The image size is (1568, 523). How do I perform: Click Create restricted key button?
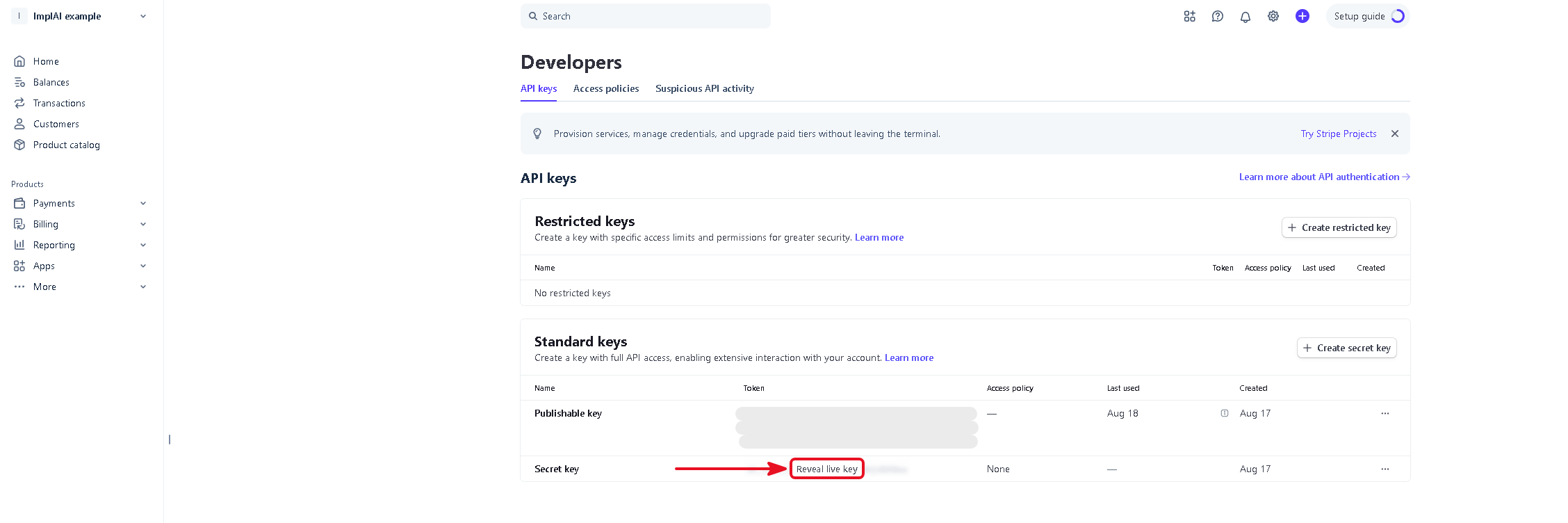click(1339, 227)
